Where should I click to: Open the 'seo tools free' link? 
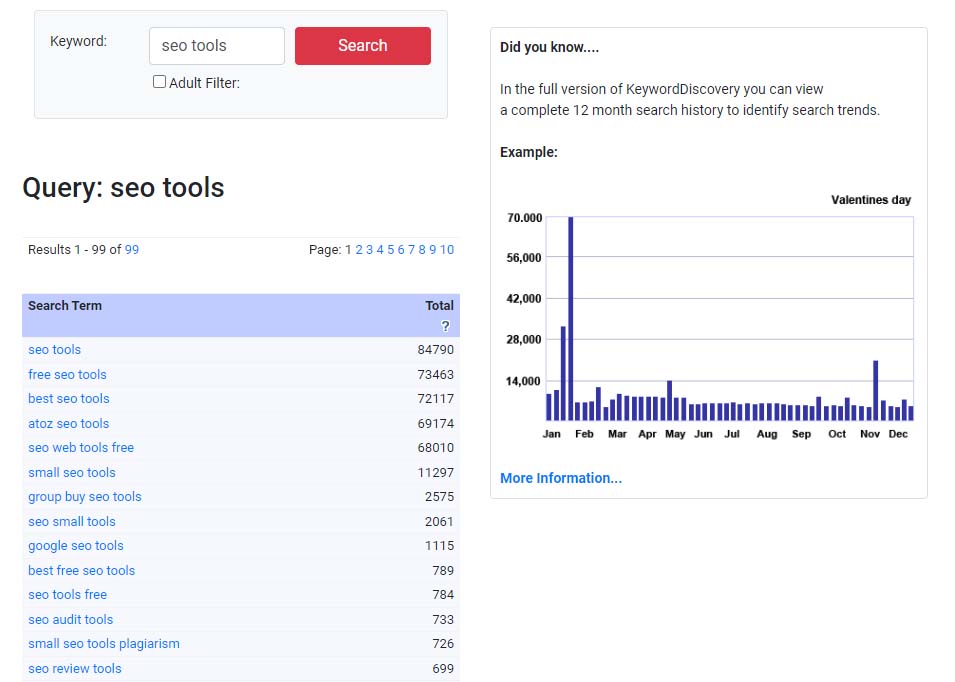point(68,594)
